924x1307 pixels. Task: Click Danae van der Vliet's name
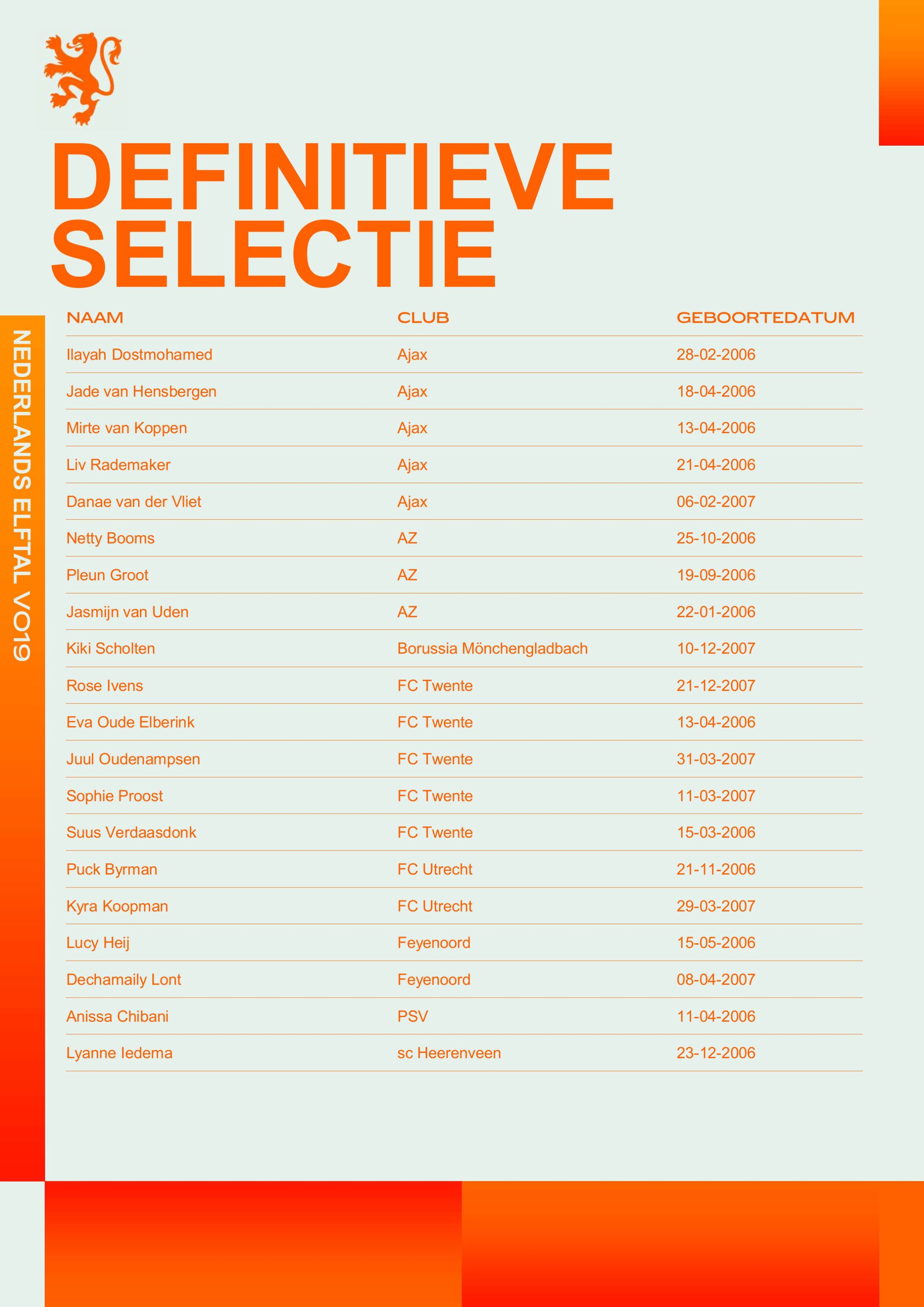click(x=134, y=502)
